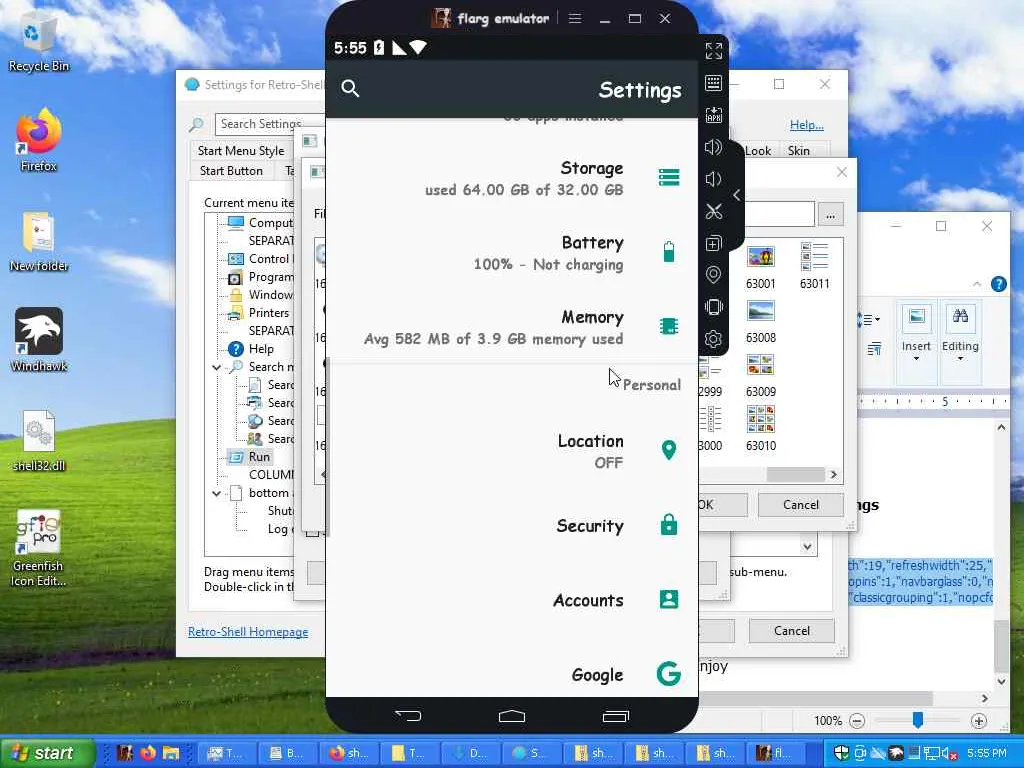The width and height of the screenshot is (1024, 768).
Task: Switch to the Start Menu Style tab
Action: tap(241, 151)
